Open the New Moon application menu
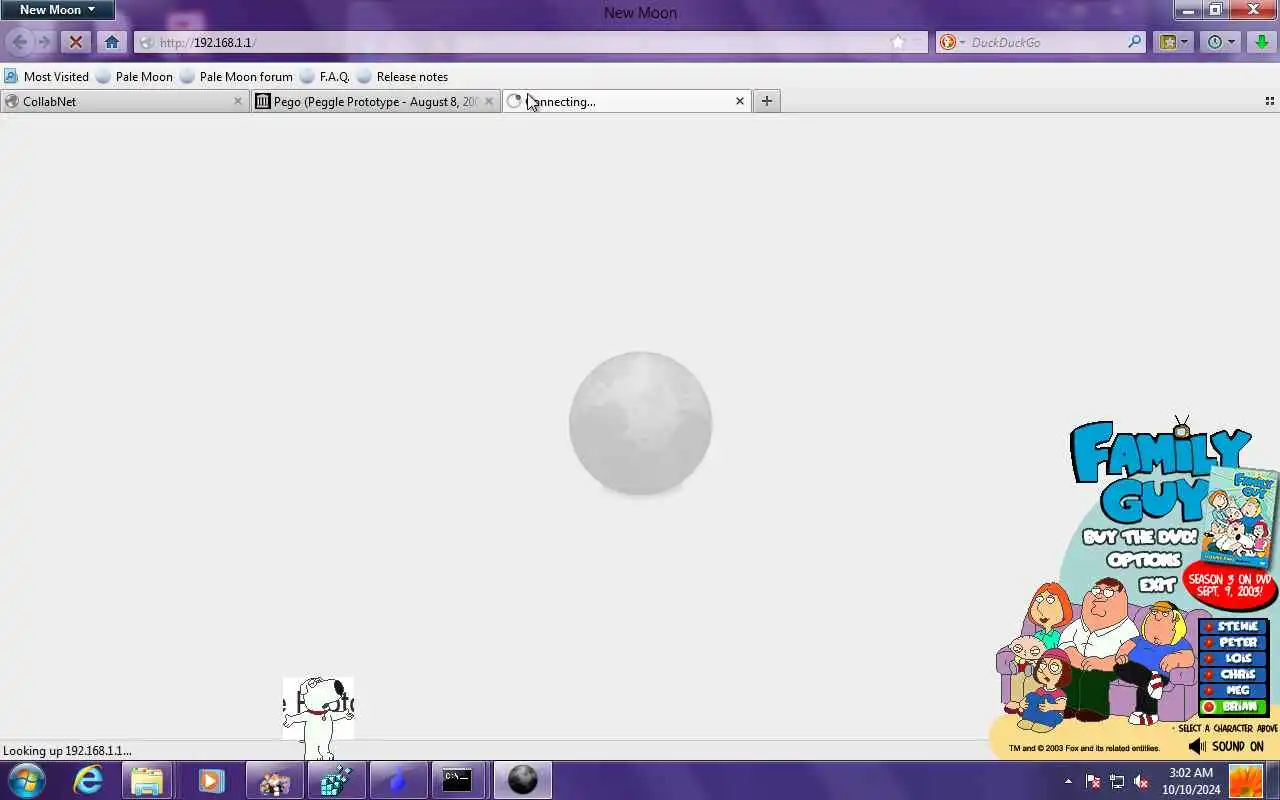The width and height of the screenshot is (1280, 800). tap(58, 10)
